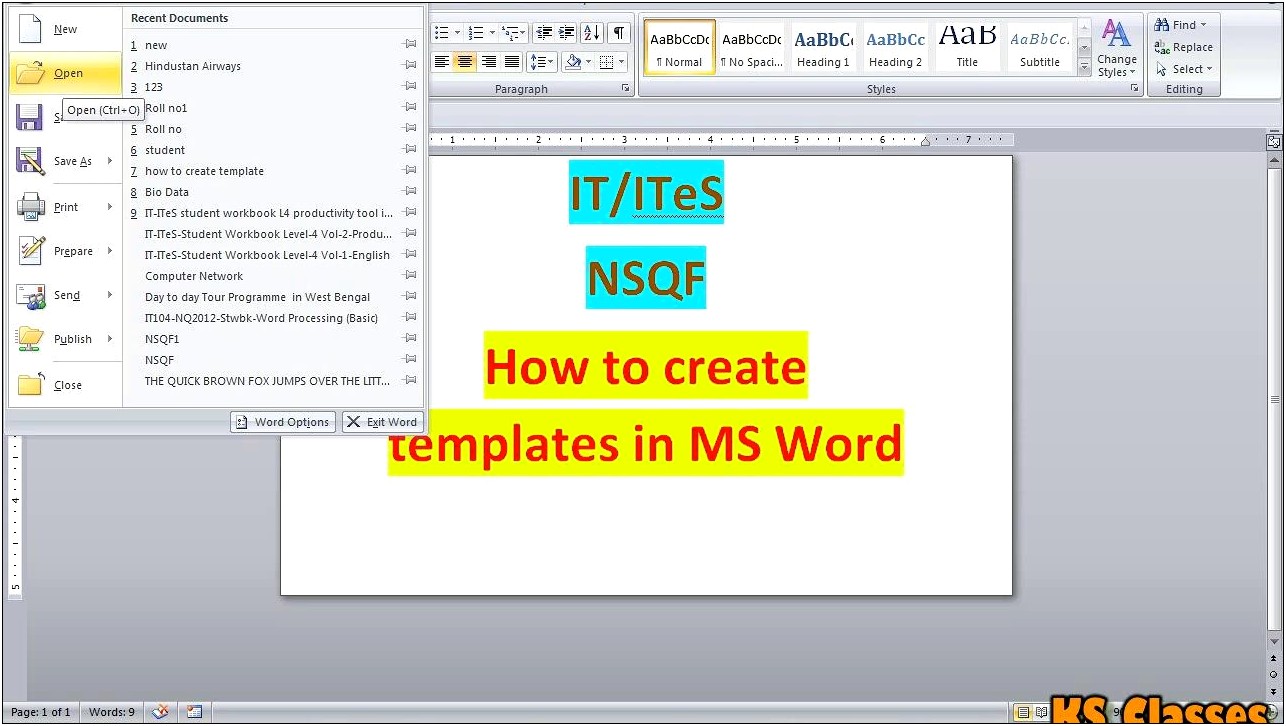1286x726 pixels.
Task: Click the Numbering list icon
Action: 476,33
